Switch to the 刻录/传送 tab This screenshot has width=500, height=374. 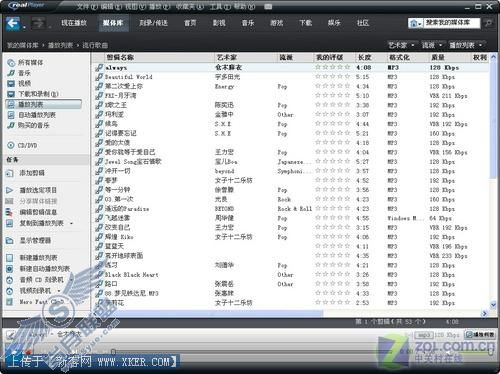point(153,23)
